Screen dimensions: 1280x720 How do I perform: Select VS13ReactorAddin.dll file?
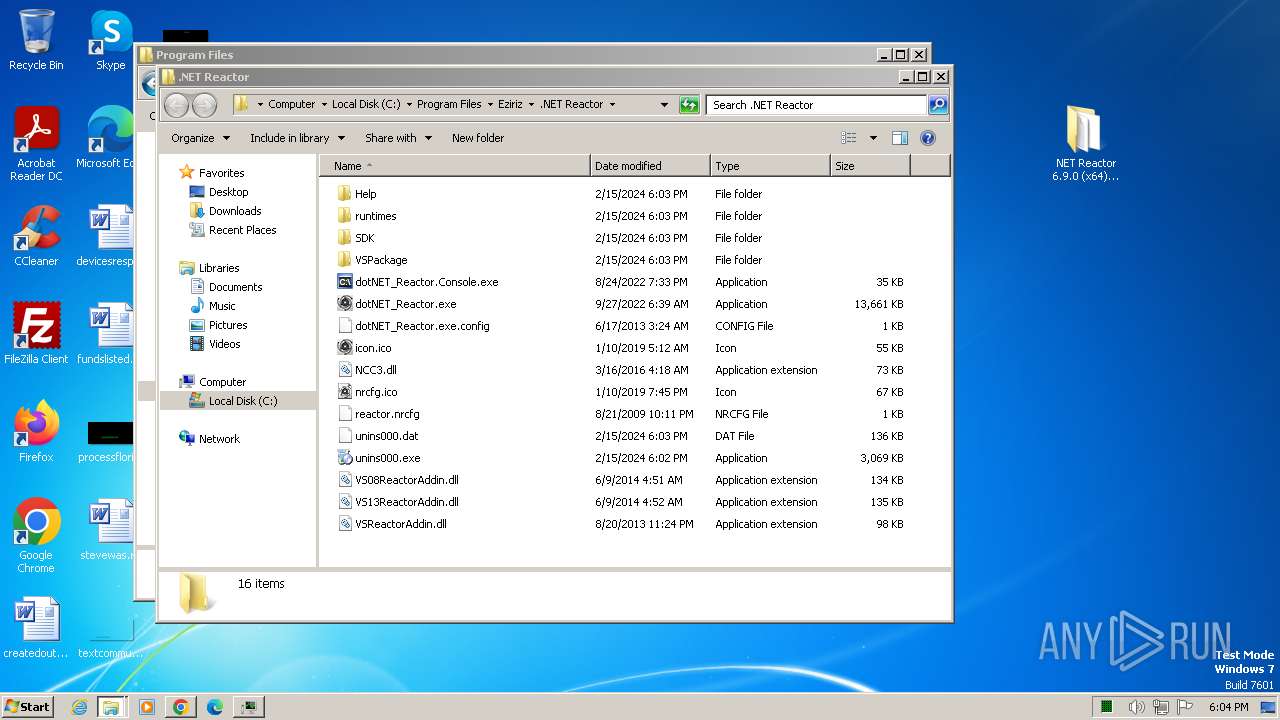pos(407,502)
